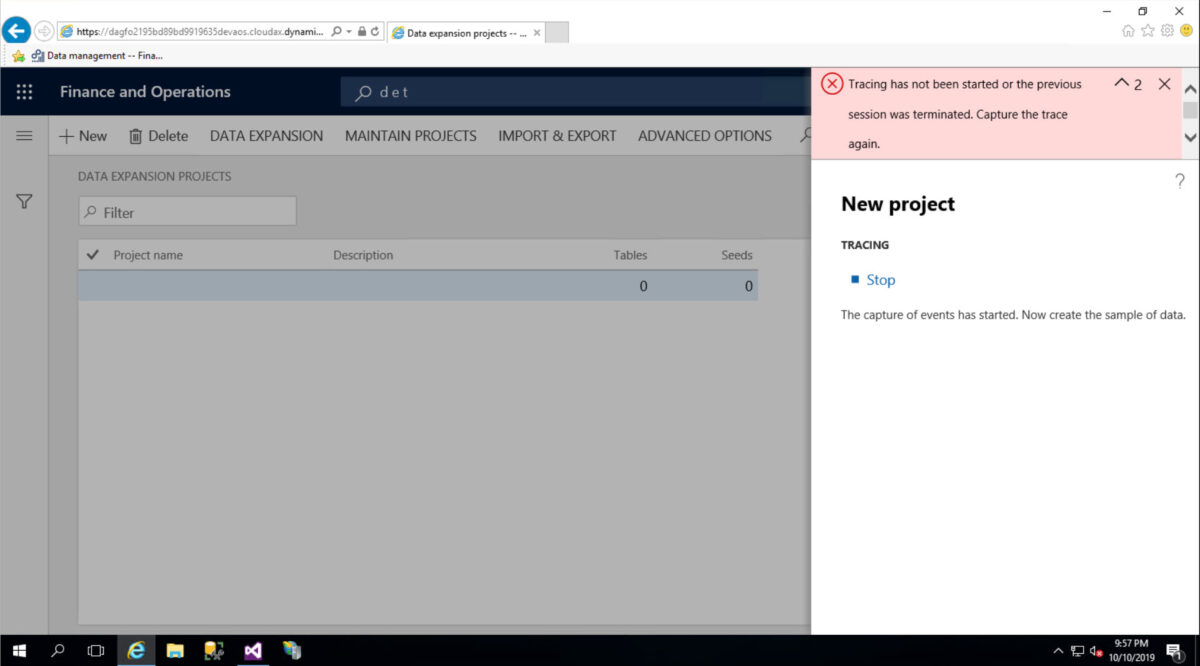Open help via the question mark icon

click(x=1179, y=181)
